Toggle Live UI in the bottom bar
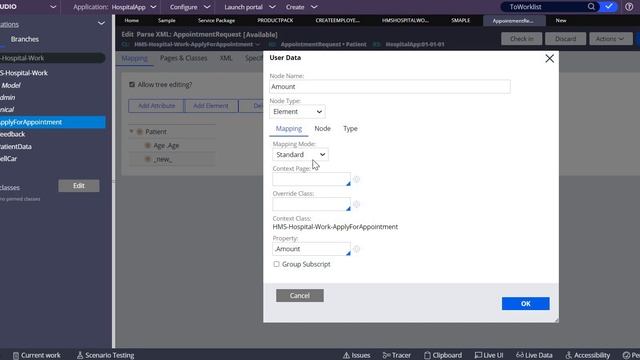The width and height of the screenshot is (640, 360). tap(489, 355)
